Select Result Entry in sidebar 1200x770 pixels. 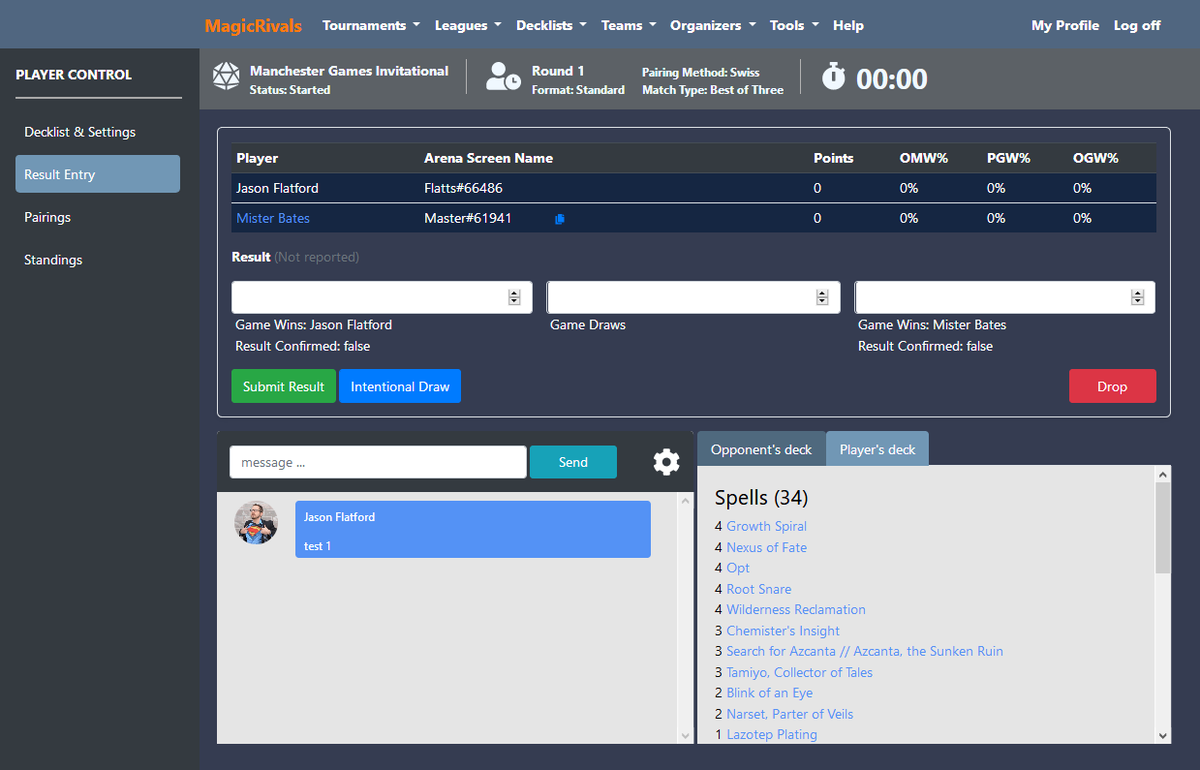click(x=98, y=174)
